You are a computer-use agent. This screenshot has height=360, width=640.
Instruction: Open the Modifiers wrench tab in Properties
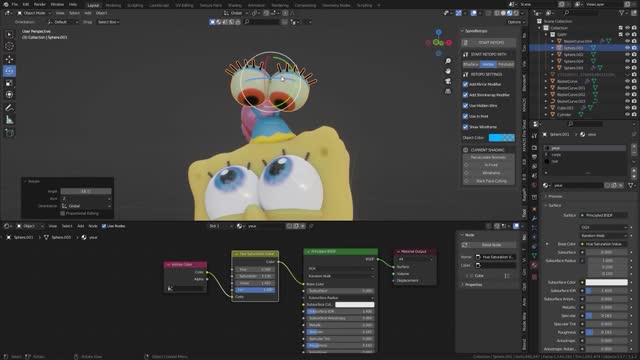tap(534, 219)
